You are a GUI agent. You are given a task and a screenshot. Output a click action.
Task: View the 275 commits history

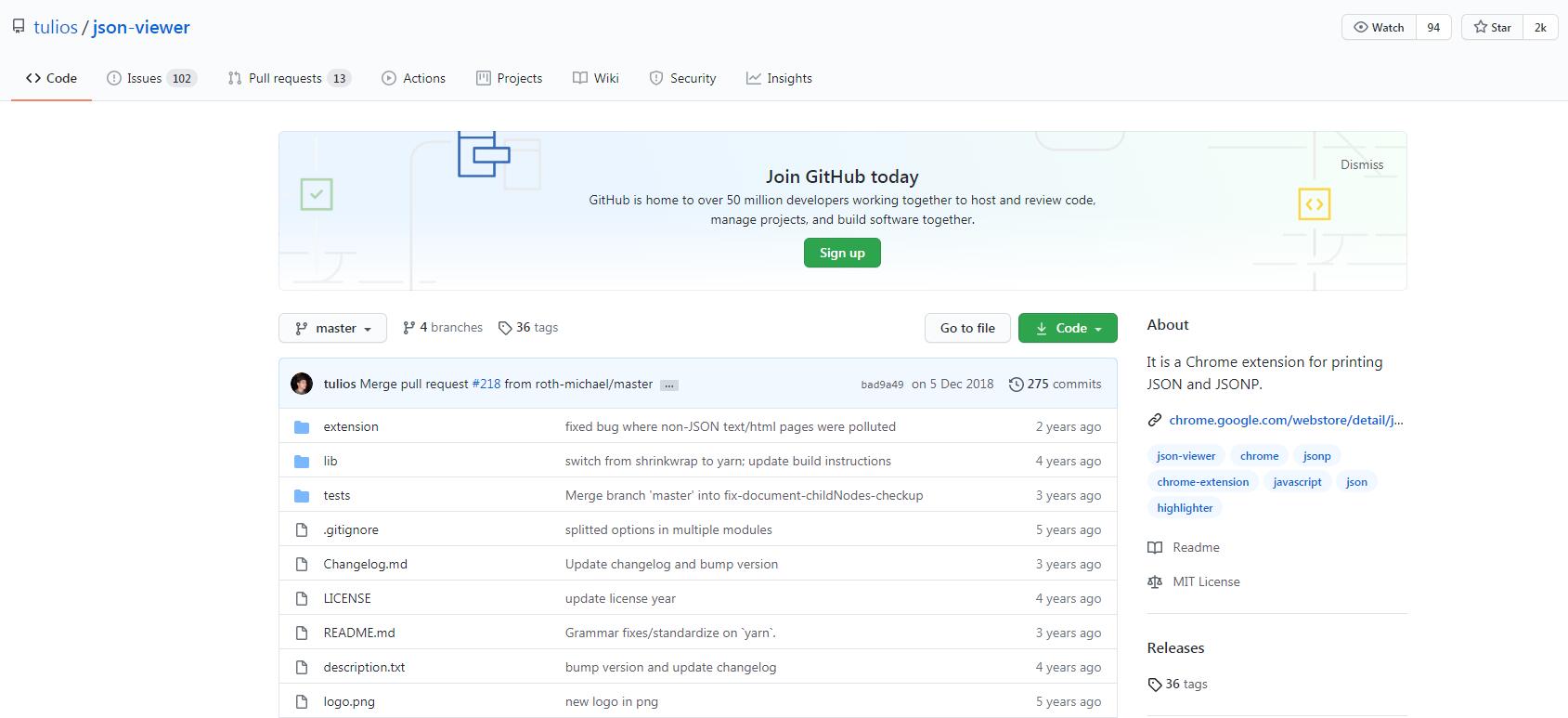1055,384
